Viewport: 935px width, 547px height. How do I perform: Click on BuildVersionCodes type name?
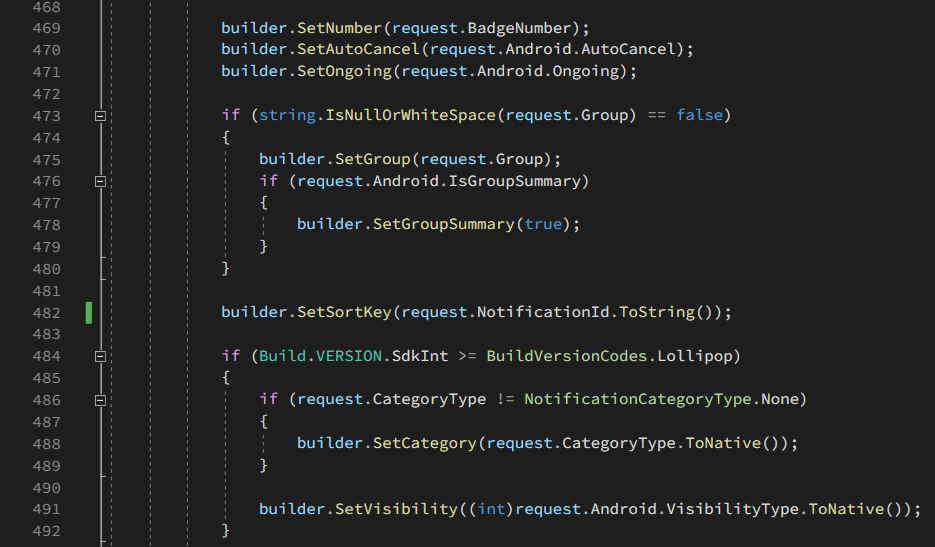point(567,356)
